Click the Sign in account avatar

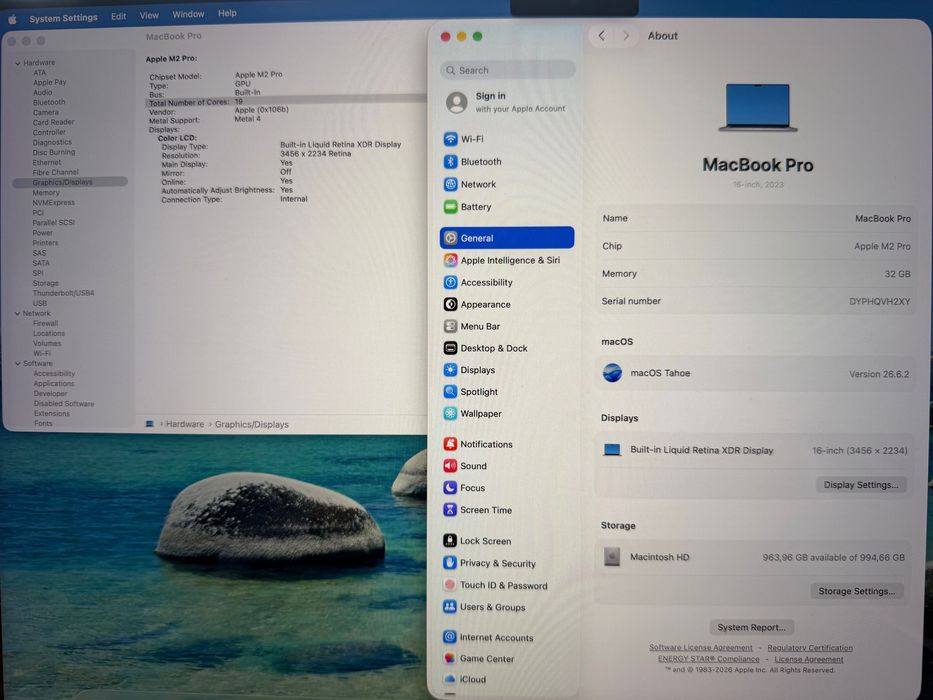coord(456,102)
